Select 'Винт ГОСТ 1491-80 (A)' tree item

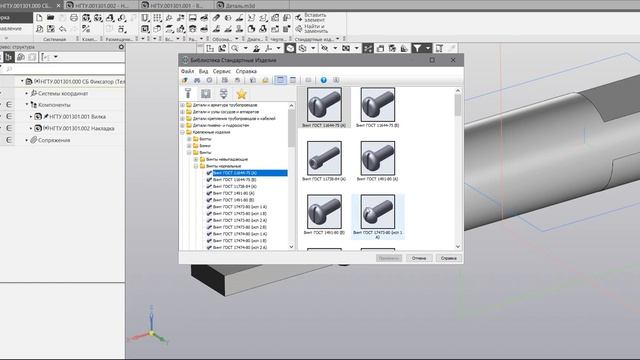233,193
